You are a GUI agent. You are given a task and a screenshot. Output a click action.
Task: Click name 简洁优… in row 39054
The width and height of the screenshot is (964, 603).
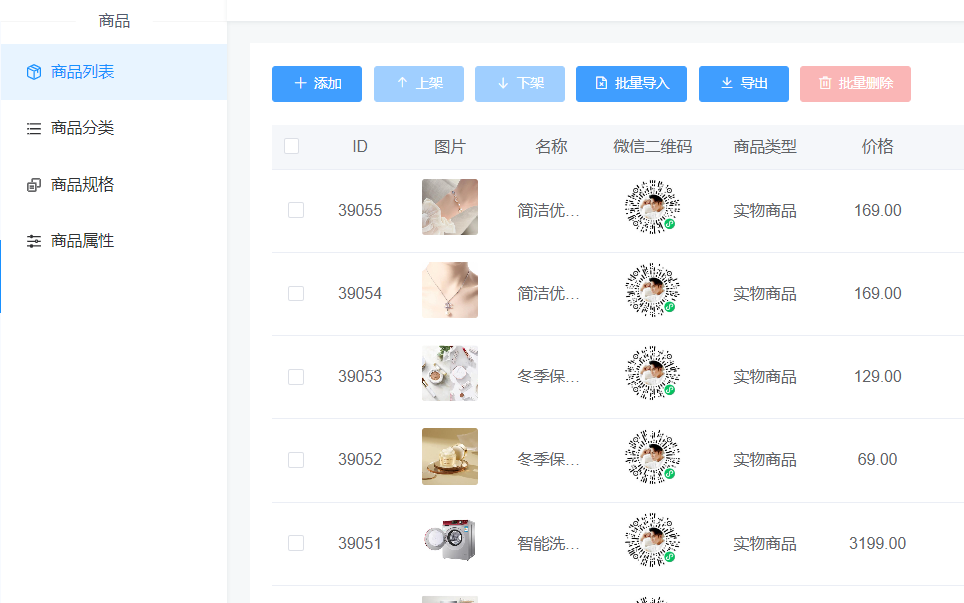(x=548, y=294)
